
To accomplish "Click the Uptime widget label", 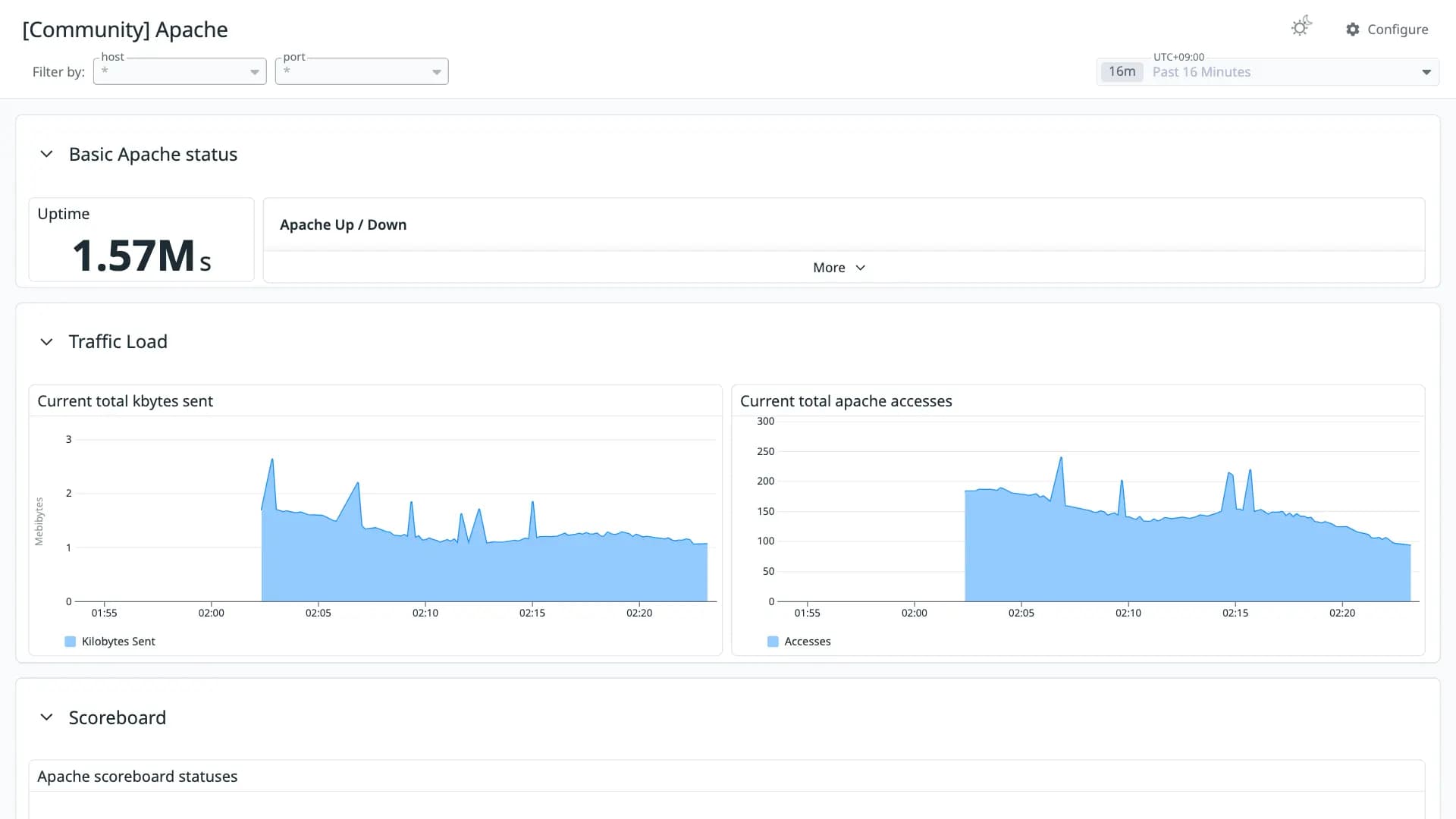I will point(64,214).
